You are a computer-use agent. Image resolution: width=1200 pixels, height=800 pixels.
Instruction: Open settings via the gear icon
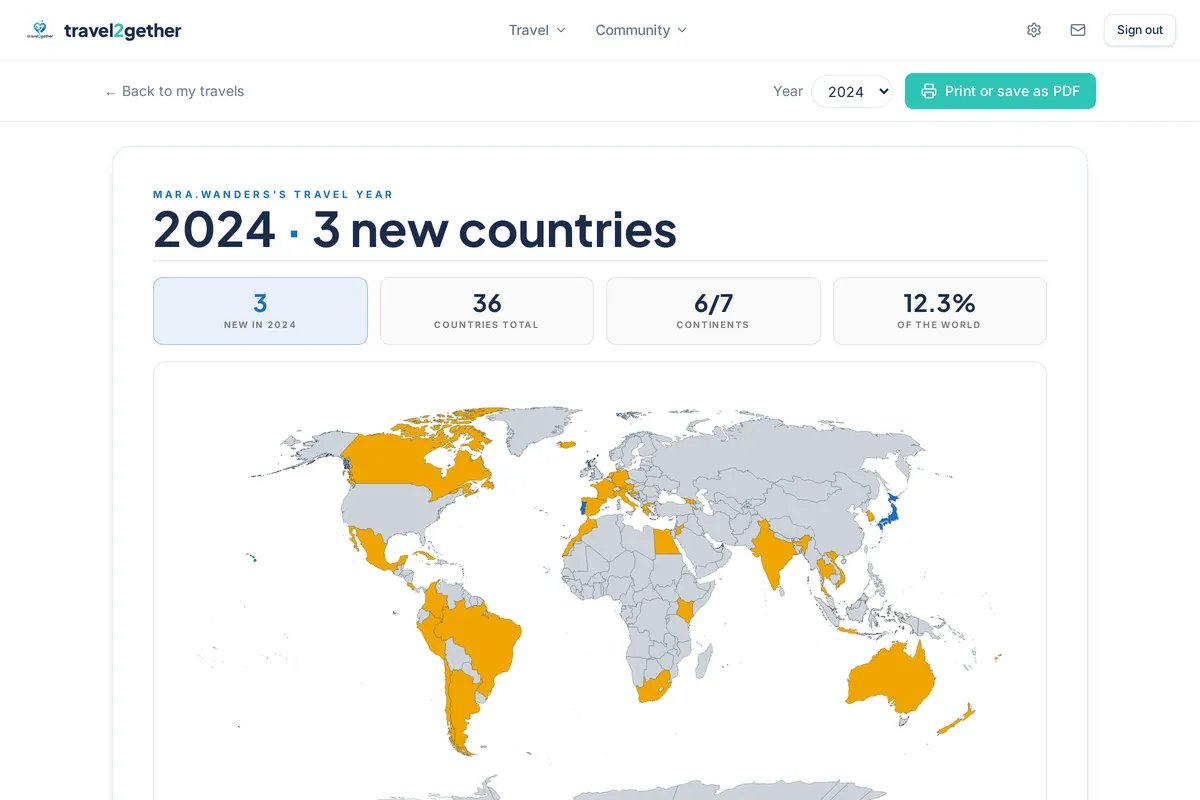pyautogui.click(x=1034, y=30)
